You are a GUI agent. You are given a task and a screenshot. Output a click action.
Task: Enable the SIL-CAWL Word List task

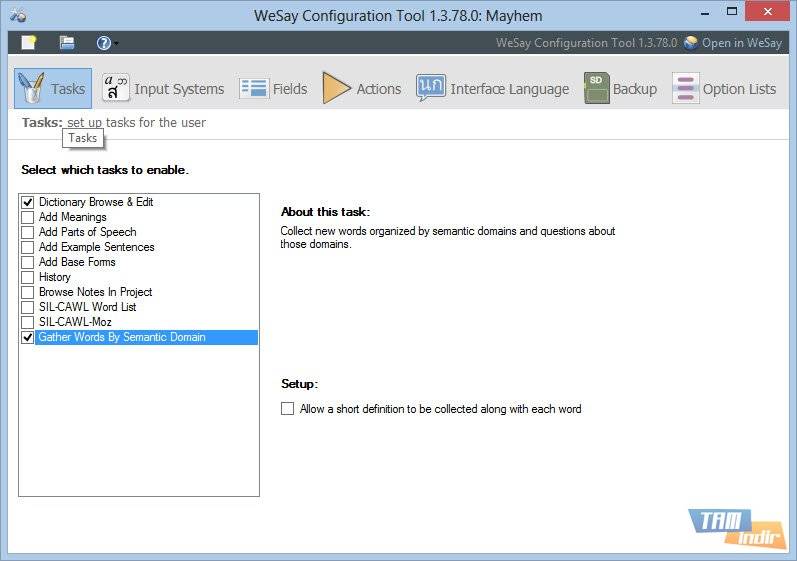click(x=28, y=307)
